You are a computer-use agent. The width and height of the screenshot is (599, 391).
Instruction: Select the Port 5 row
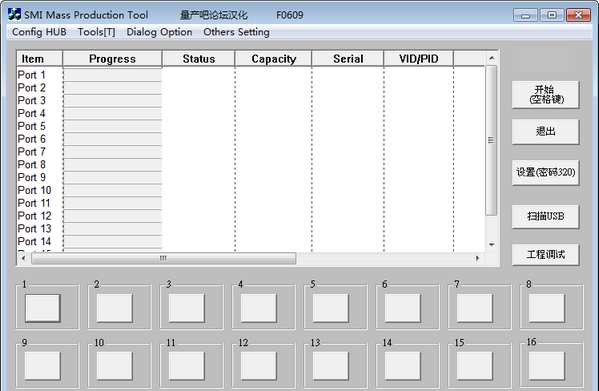point(251,126)
